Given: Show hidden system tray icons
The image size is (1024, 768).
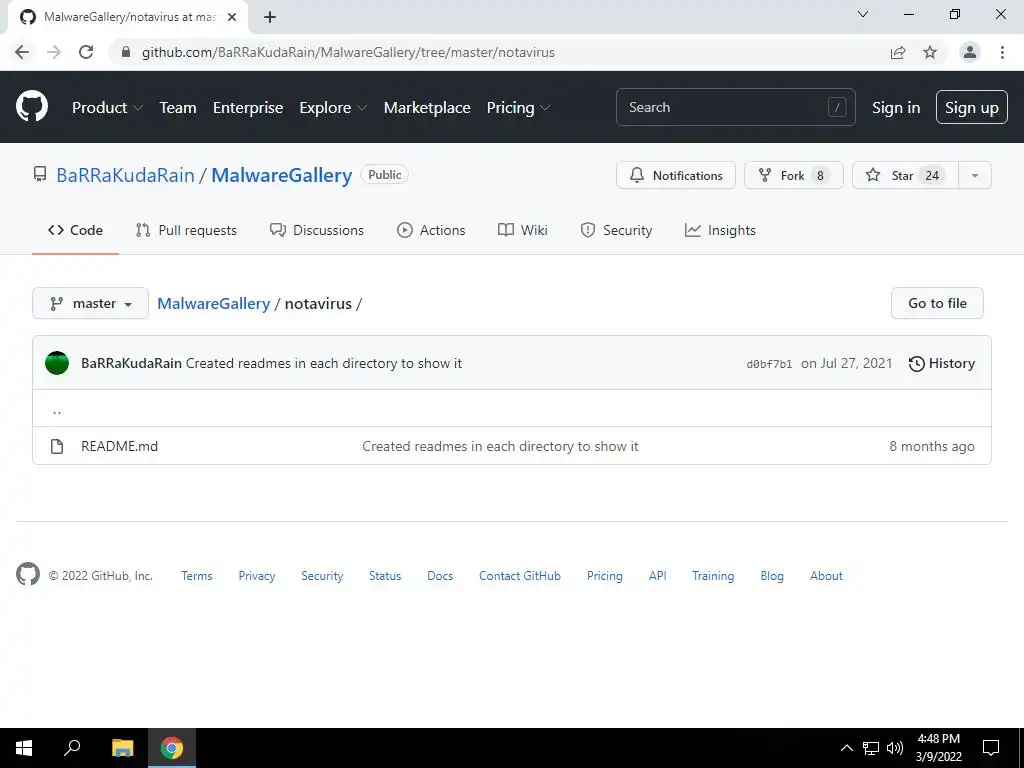Looking at the screenshot, I should (846, 748).
